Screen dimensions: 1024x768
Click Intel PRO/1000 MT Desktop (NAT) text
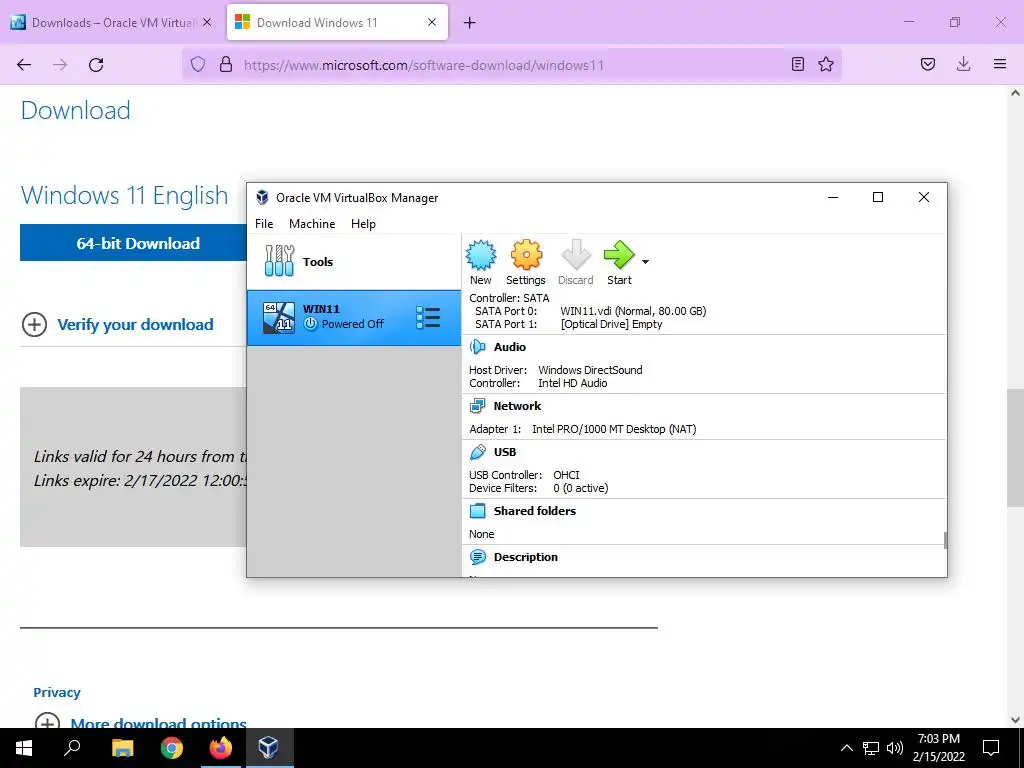(x=614, y=429)
